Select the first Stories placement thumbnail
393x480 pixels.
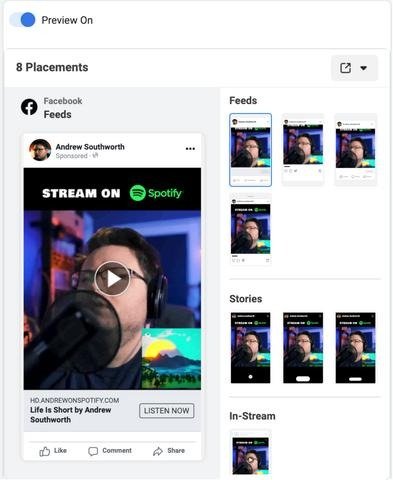(x=250, y=348)
